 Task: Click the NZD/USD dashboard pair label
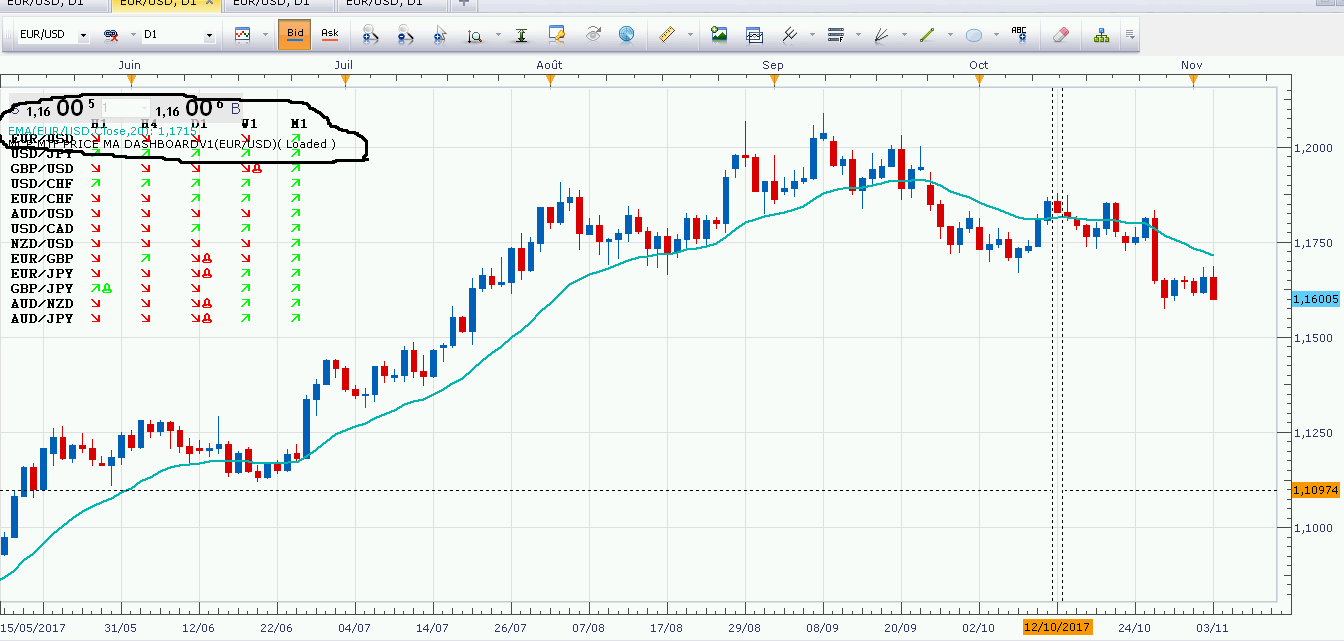click(x=41, y=244)
